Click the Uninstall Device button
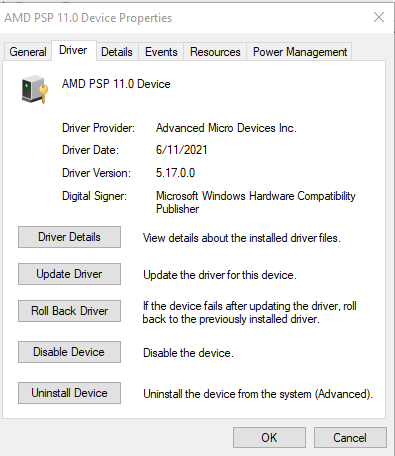This screenshot has height=456, width=395. coord(69,393)
